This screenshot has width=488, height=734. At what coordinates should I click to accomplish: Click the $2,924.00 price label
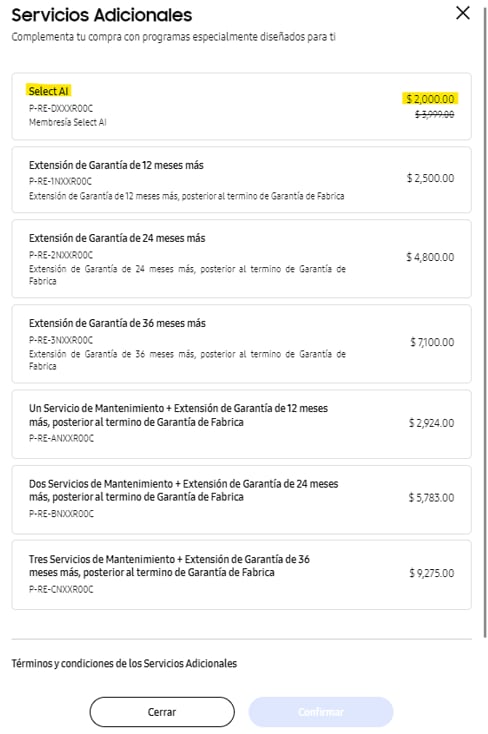coord(431,423)
